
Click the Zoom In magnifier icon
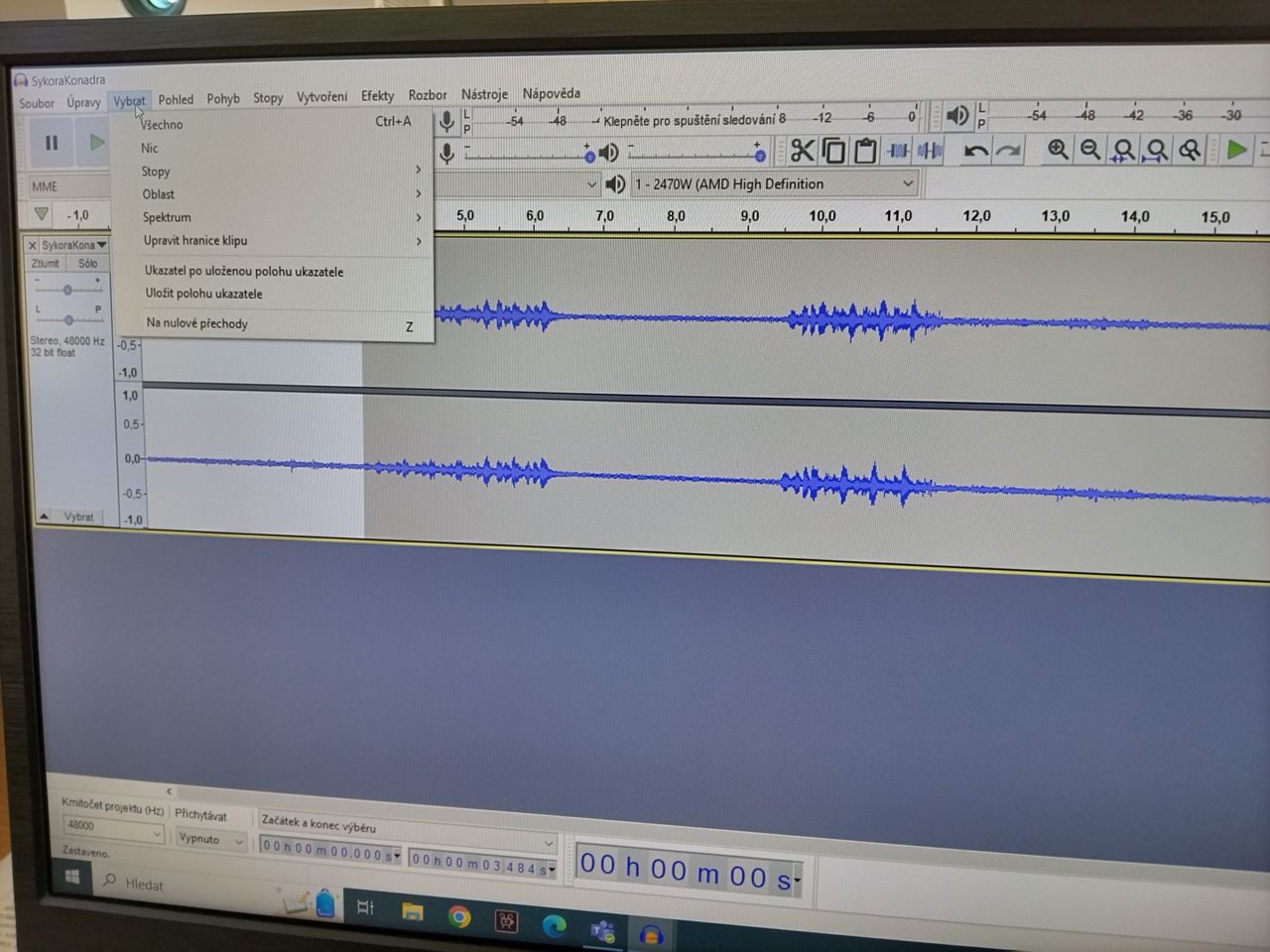click(x=1058, y=150)
